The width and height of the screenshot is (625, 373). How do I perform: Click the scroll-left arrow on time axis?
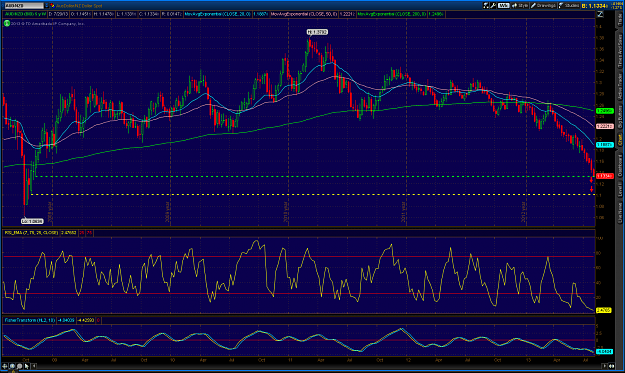[x=34, y=366]
